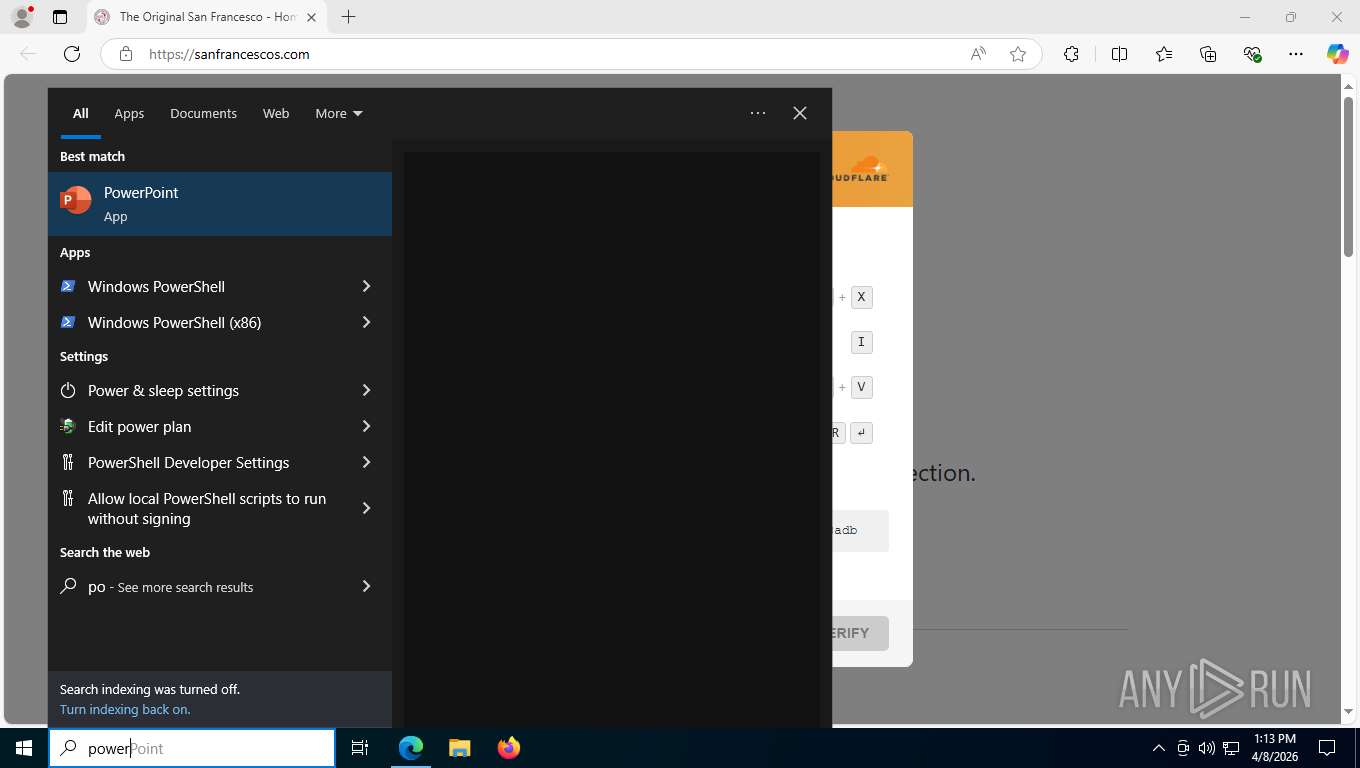The width and height of the screenshot is (1360, 768).
Task: Refresh the Edge page
Action: tap(71, 54)
